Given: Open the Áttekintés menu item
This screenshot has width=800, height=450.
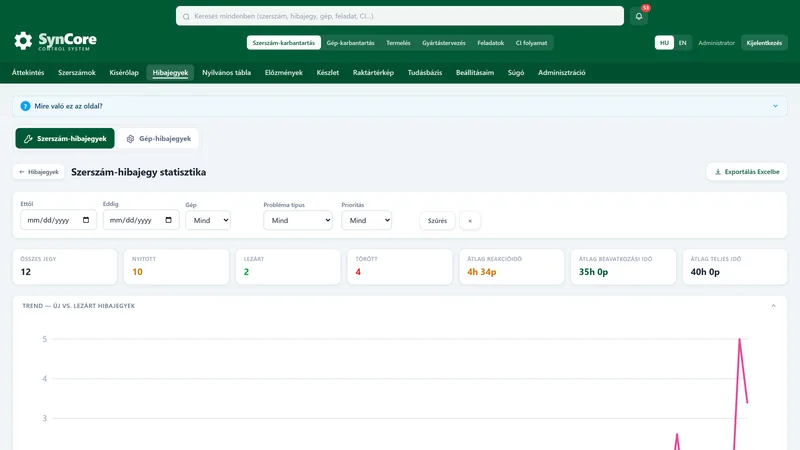Looking at the screenshot, I should coord(28,72).
